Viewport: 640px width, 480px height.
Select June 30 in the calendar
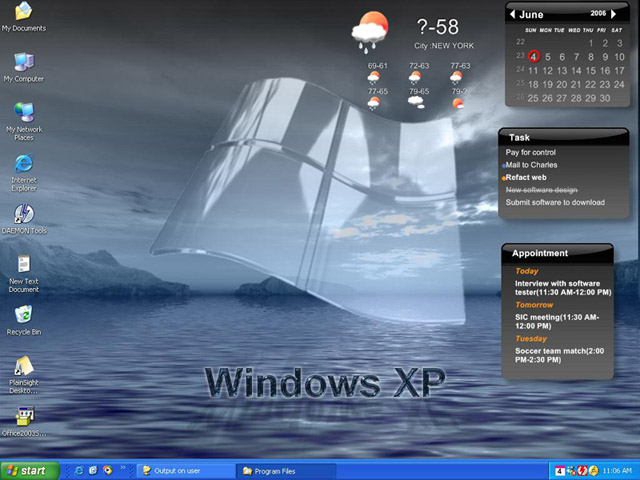[605, 98]
